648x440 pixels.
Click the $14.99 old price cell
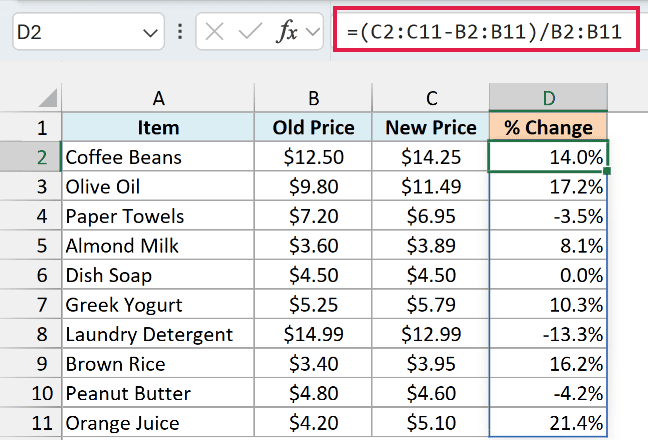tap(313, 334)
